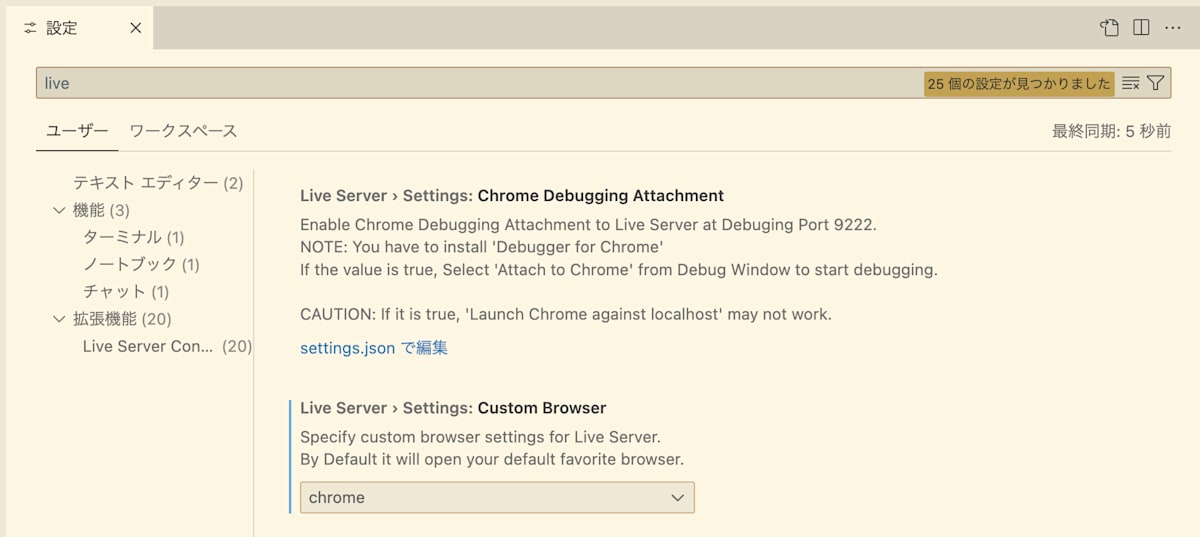This screenshot has width=1200, height=537.
Task: Collapse the 拡張機能 (20) tree section
Action: (x=58, y=319)
